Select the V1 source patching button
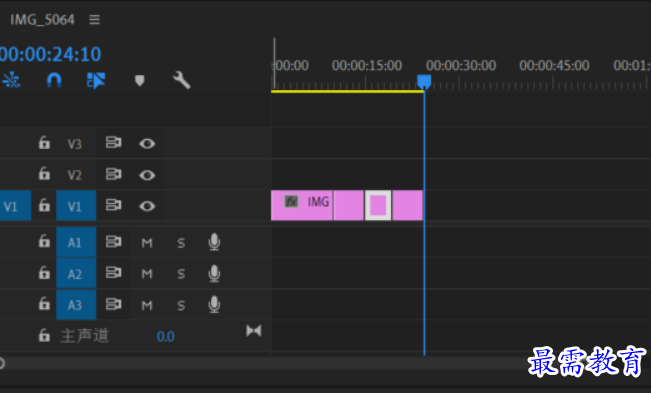This screenshot has width=652, height=393. [15, 206]
